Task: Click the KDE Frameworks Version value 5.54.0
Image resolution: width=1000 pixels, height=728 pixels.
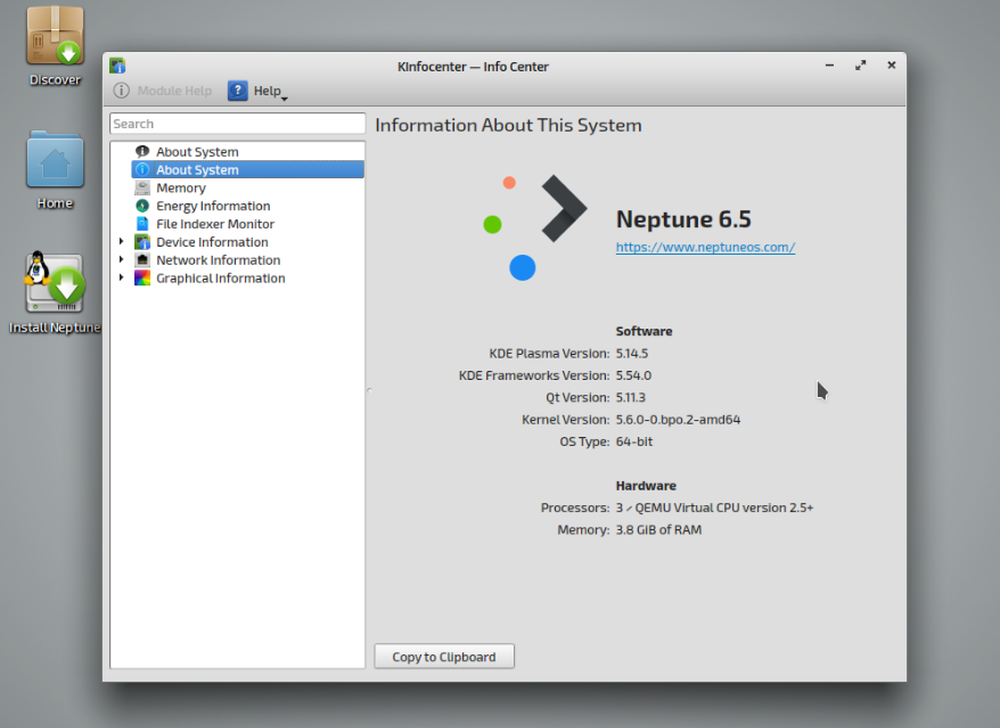Action: pos(633,375)
